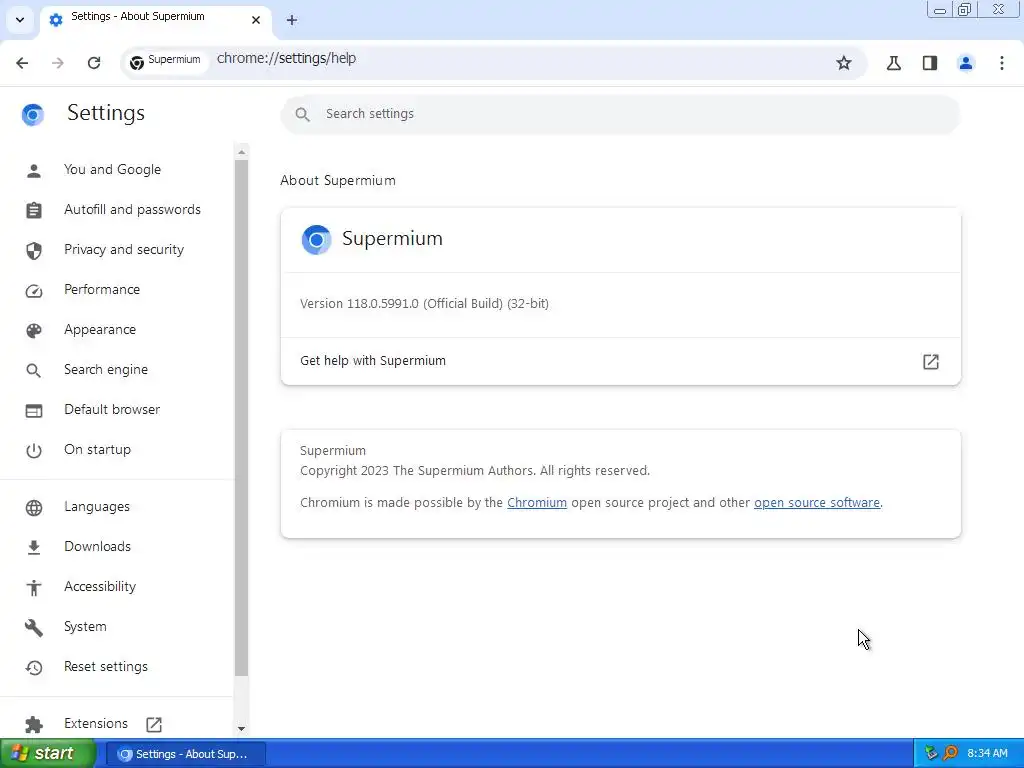This screenshot has width=1024, height=768.
Task: Click the external link icon for Get help
Action: click(x=931, y=362)
